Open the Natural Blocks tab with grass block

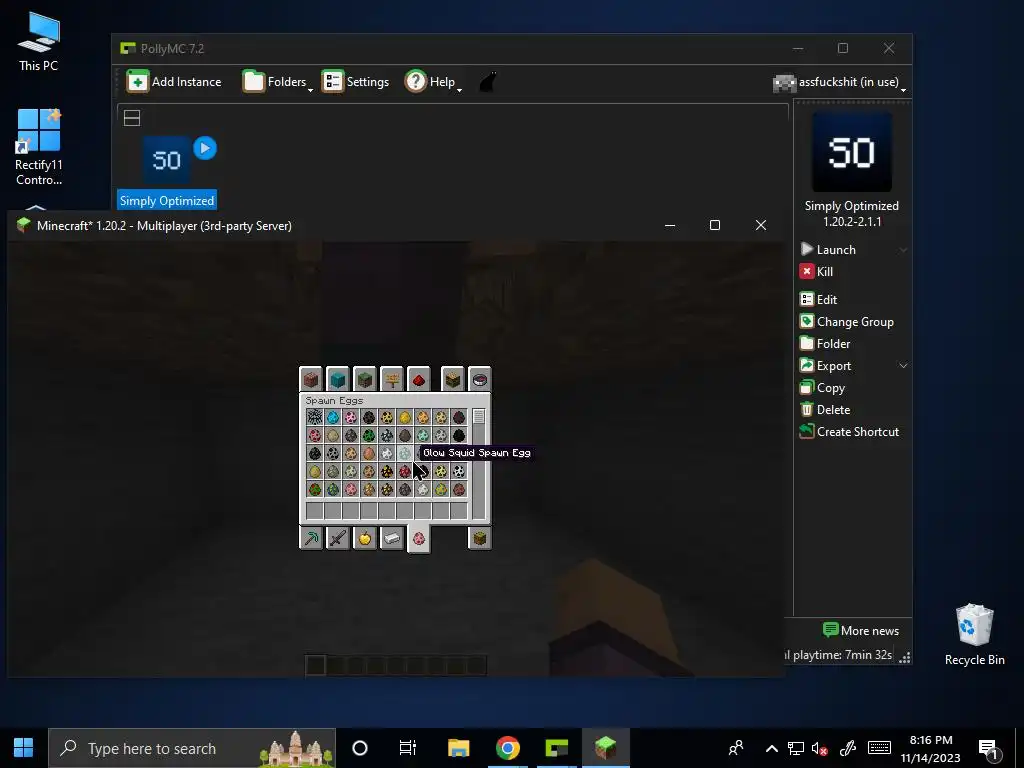click(365, 379)
